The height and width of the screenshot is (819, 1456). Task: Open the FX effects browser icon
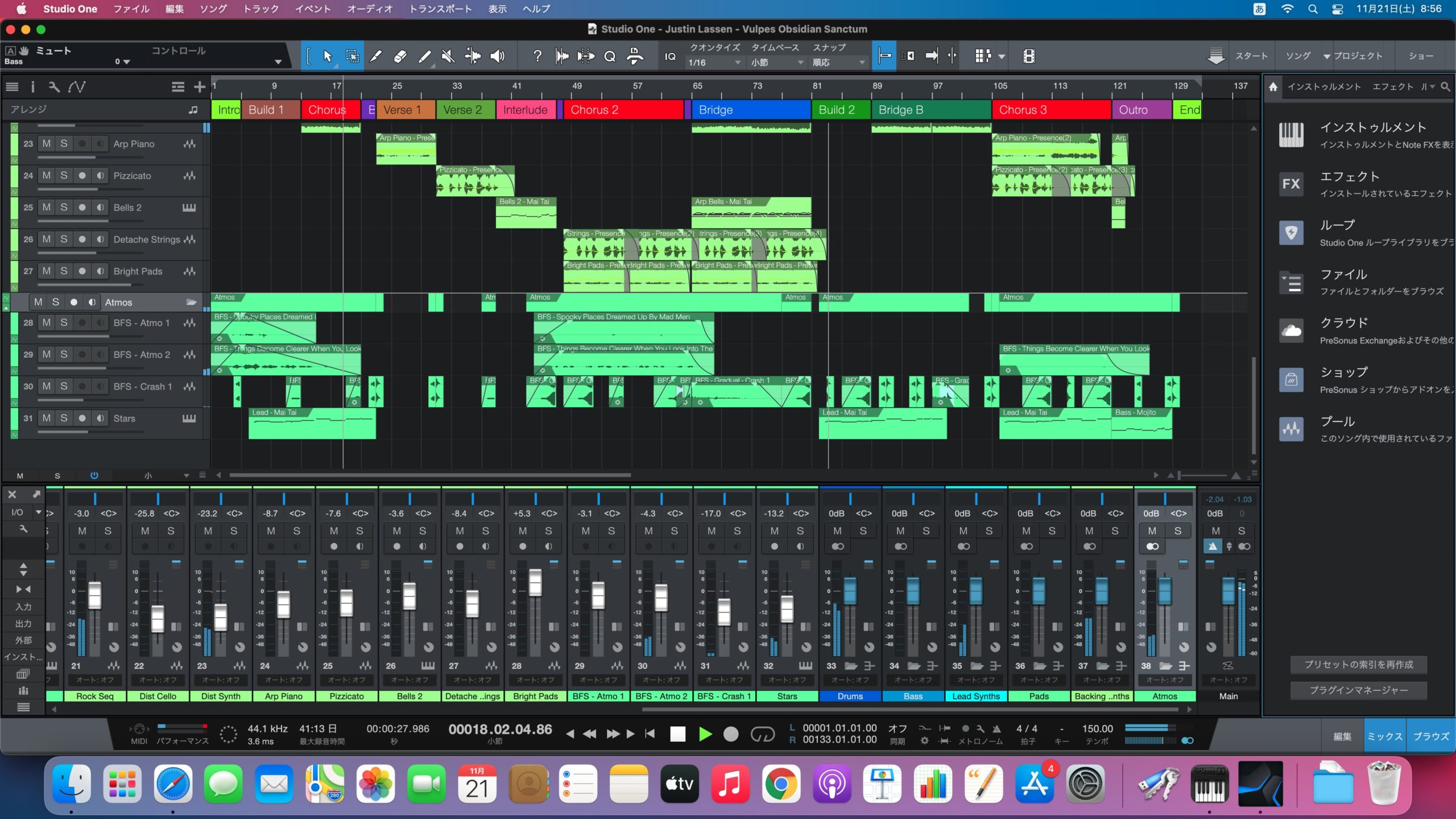[1291, 184]
